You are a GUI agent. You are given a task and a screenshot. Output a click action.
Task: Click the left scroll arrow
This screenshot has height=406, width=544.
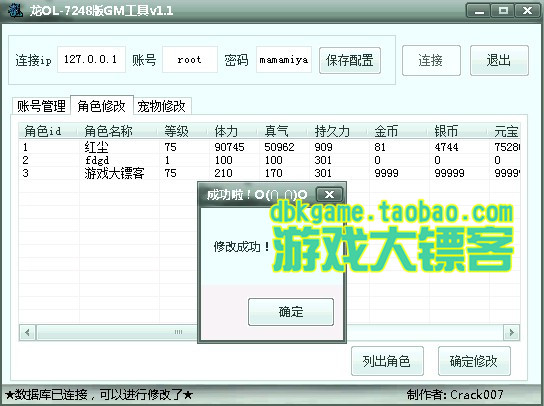pos(27,332)
